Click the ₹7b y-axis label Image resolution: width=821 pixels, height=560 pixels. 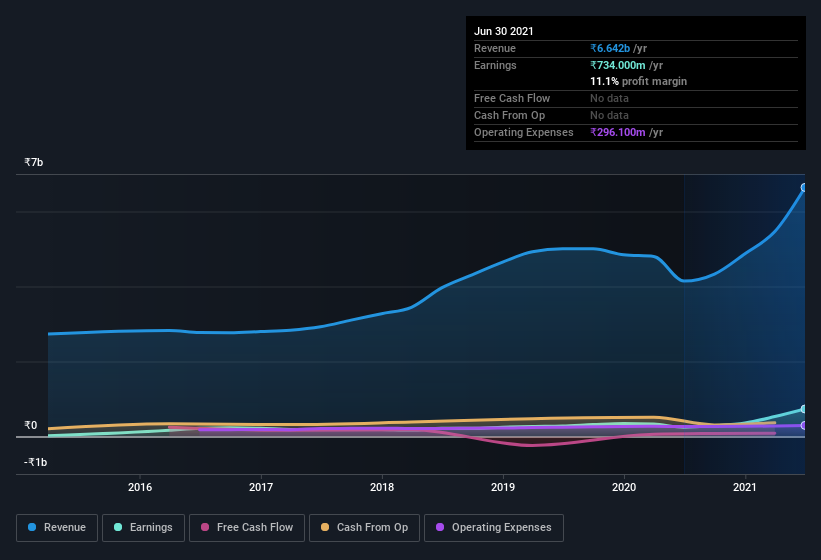(x=34, y=162)
